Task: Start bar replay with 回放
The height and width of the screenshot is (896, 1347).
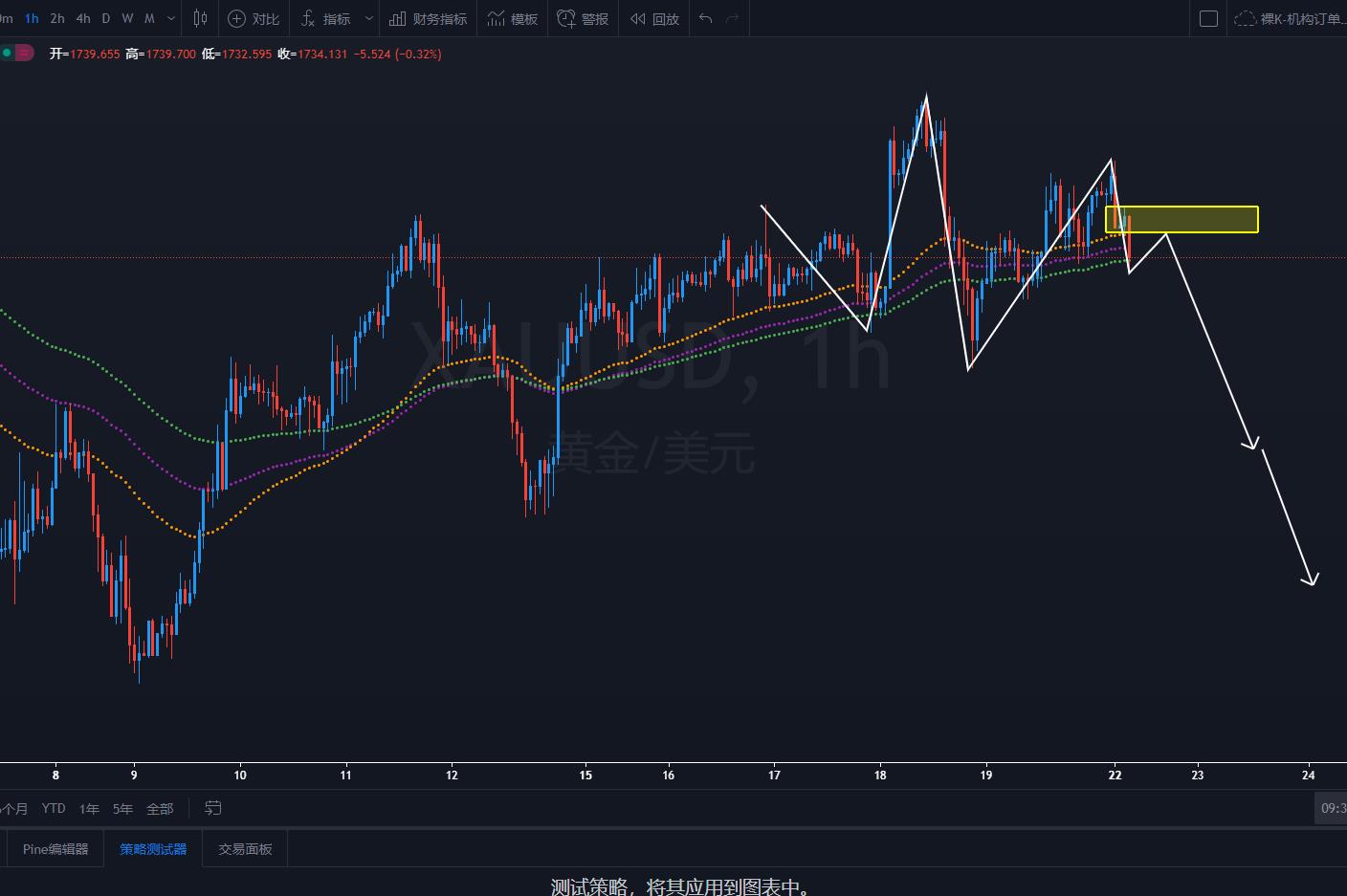Action: (654, 18)
